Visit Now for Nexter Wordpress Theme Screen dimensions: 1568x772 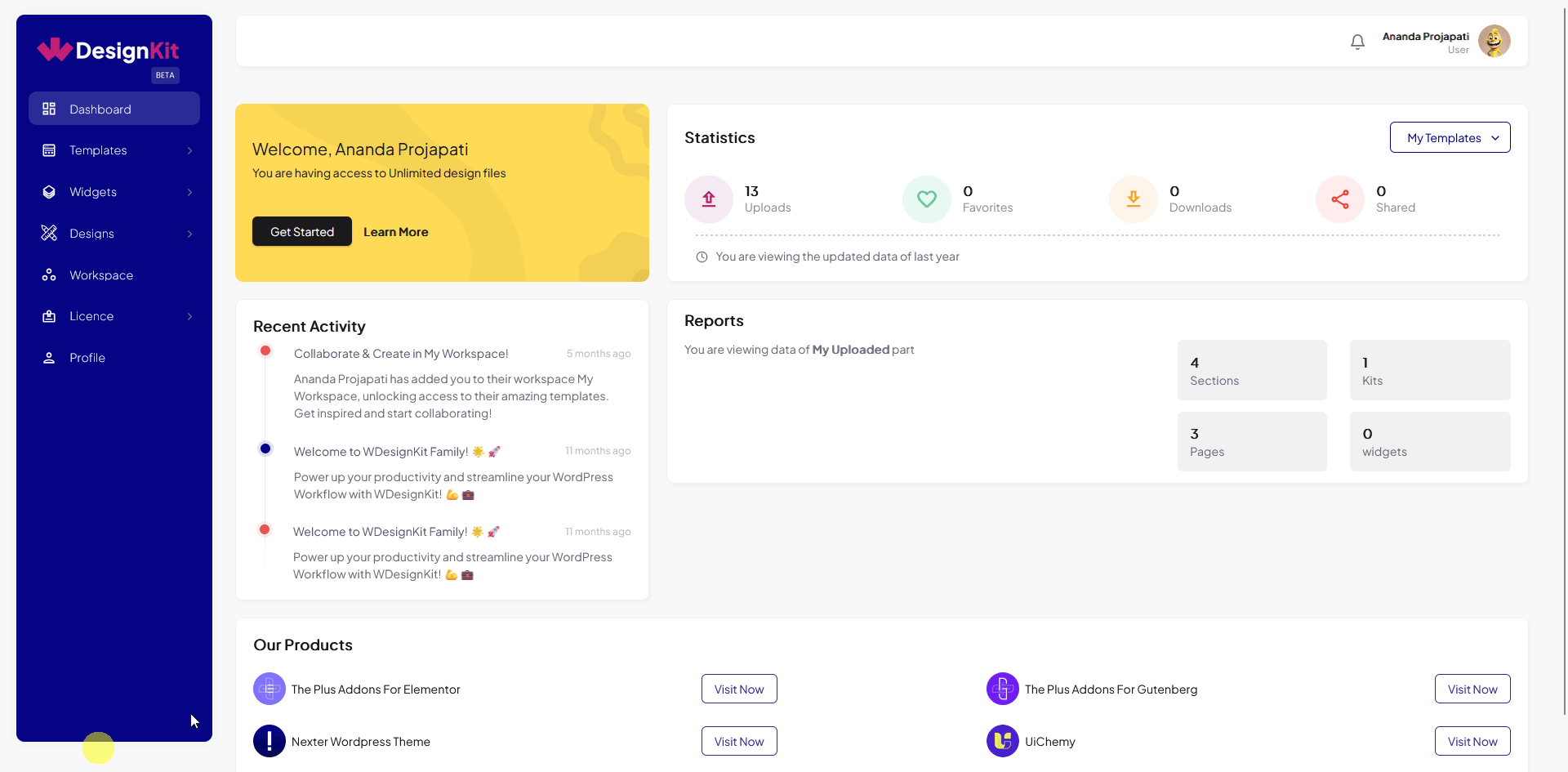click(739, 741)
